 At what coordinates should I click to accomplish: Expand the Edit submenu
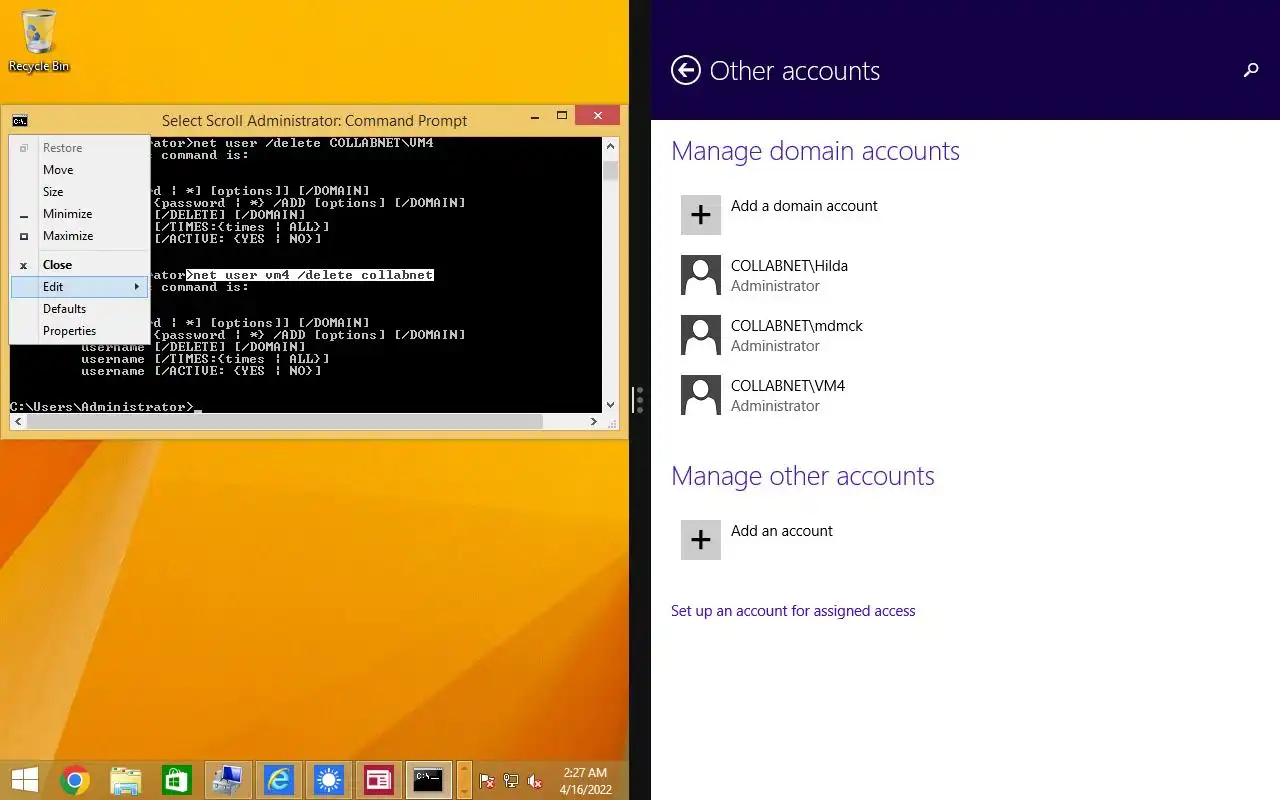(80, 287)
